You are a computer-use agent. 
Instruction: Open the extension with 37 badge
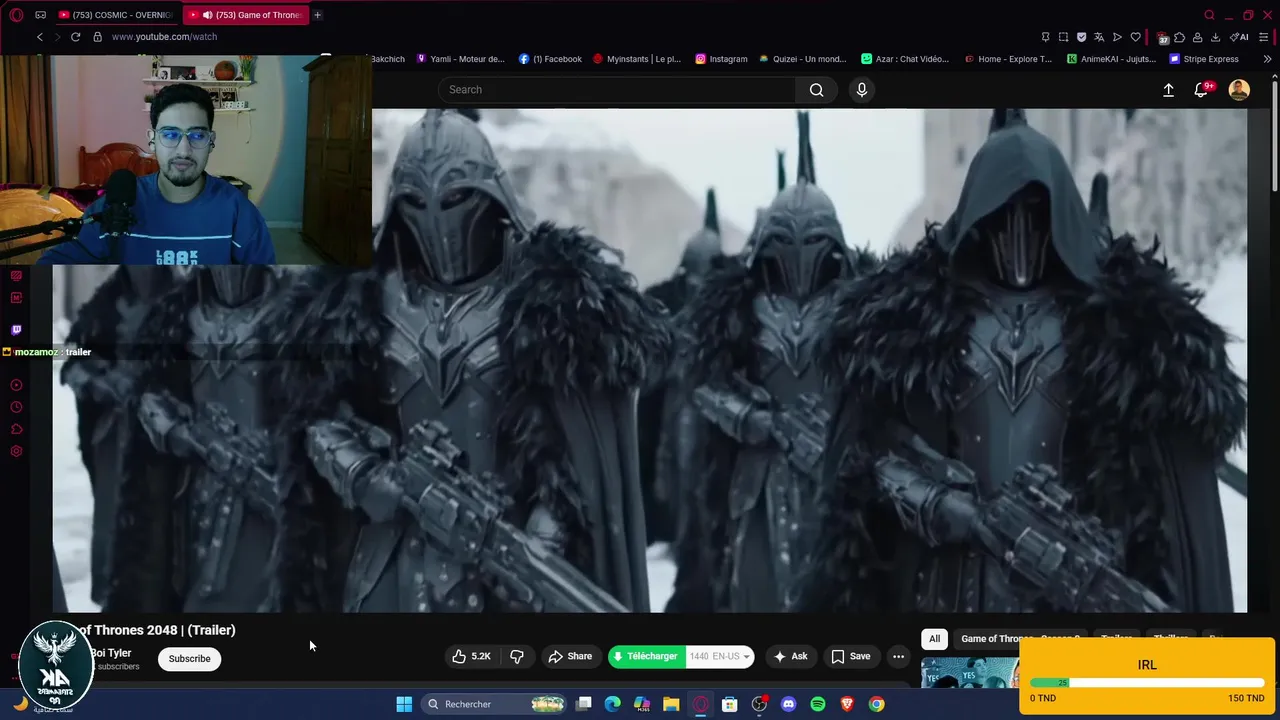click(x=1162, y=38)
